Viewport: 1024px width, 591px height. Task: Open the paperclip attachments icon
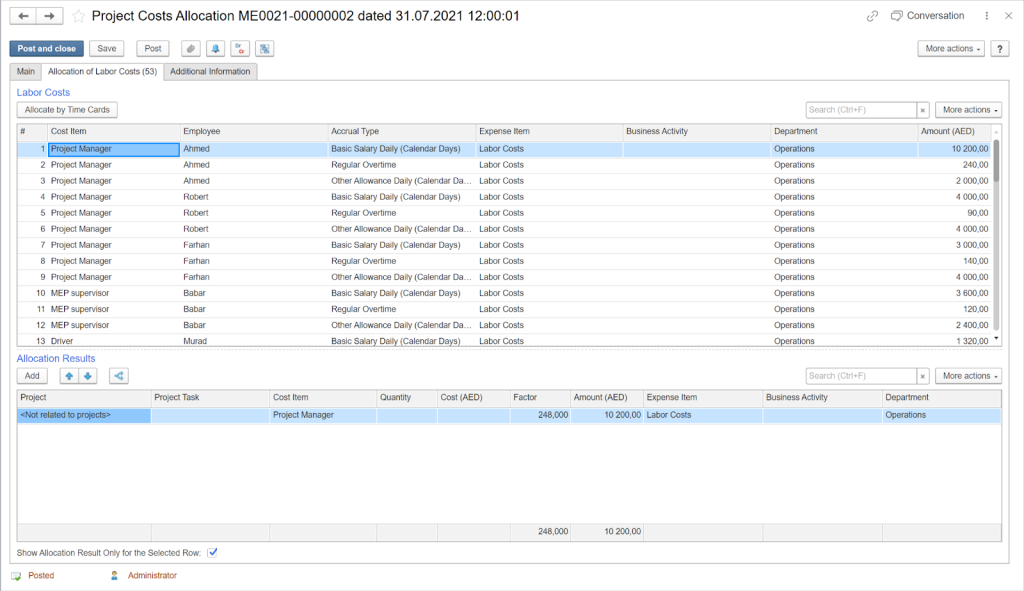191,48
